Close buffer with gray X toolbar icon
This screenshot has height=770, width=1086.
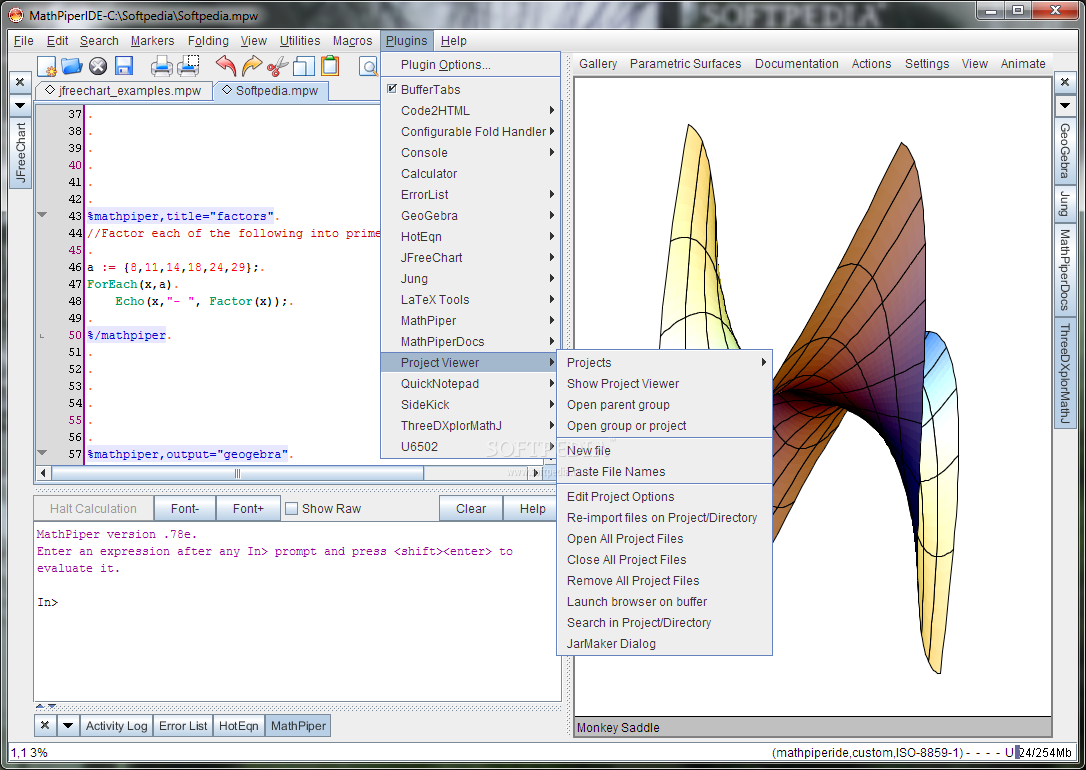click(98, 66)
